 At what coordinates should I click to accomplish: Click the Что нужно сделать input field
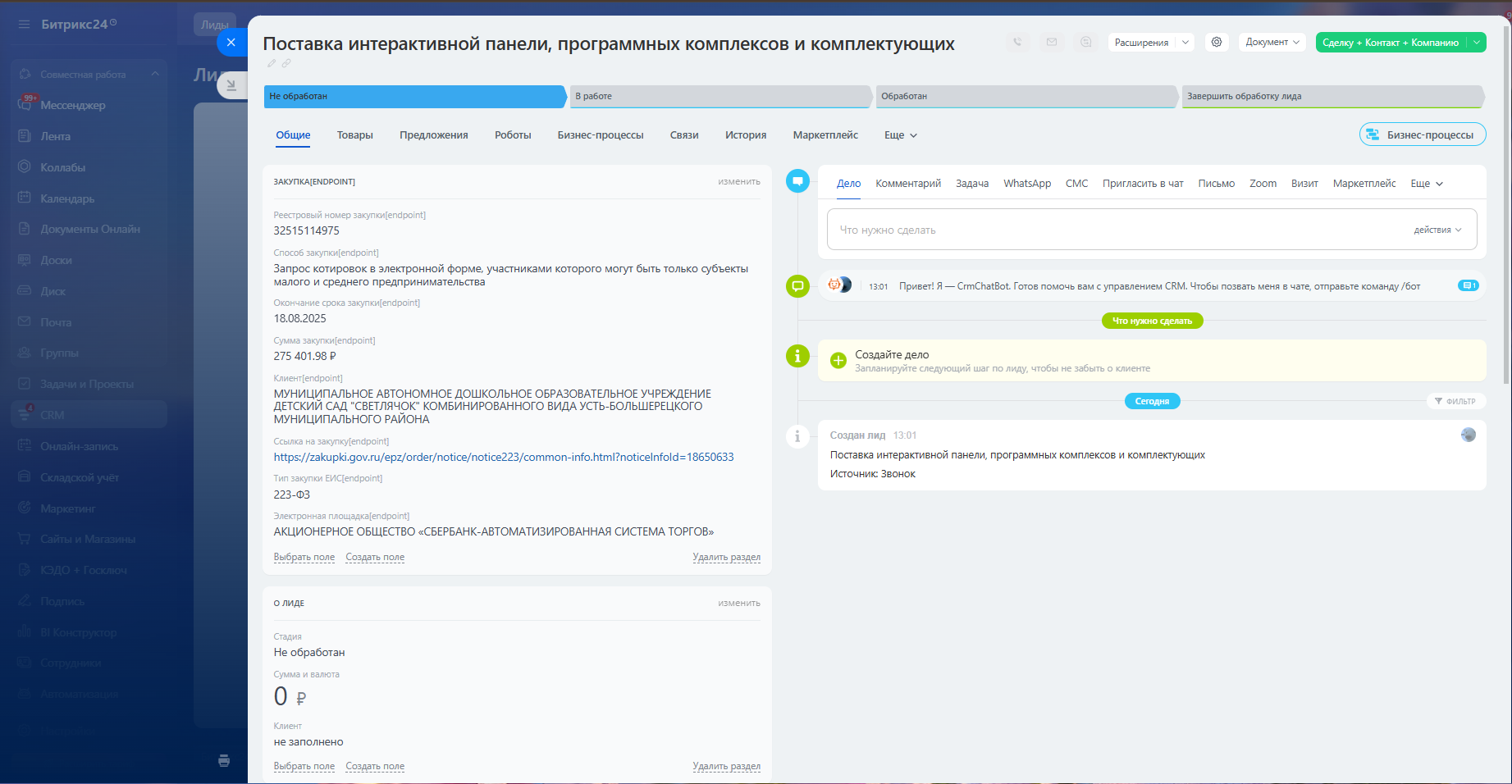pyautogui.click(x=1116, y=230)
